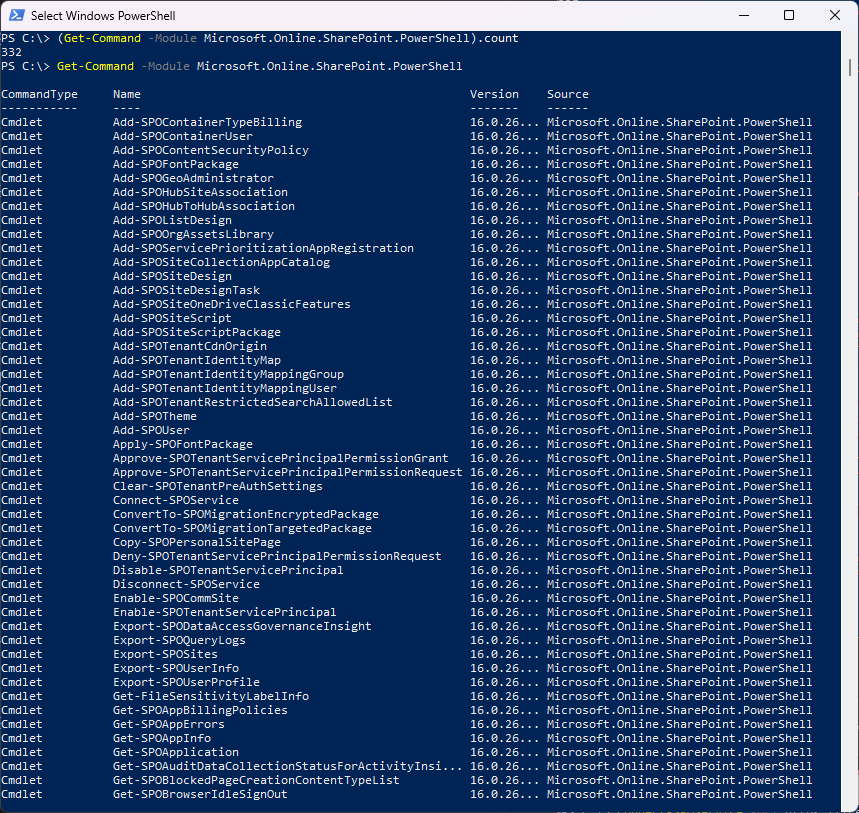The image size is (859, 813).
Task: Click Disable-SPOTenantServicePrincipal cmdlet name
Action: (228, 570)
